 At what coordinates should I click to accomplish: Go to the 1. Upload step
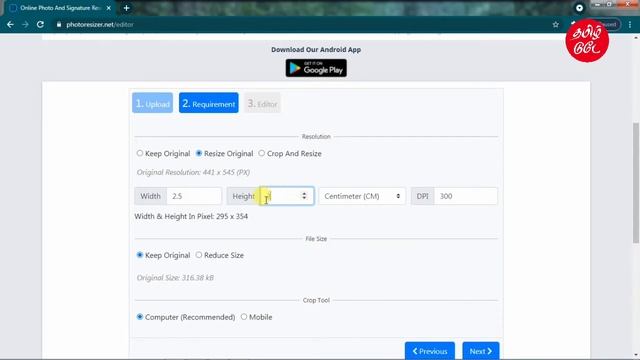152,103
